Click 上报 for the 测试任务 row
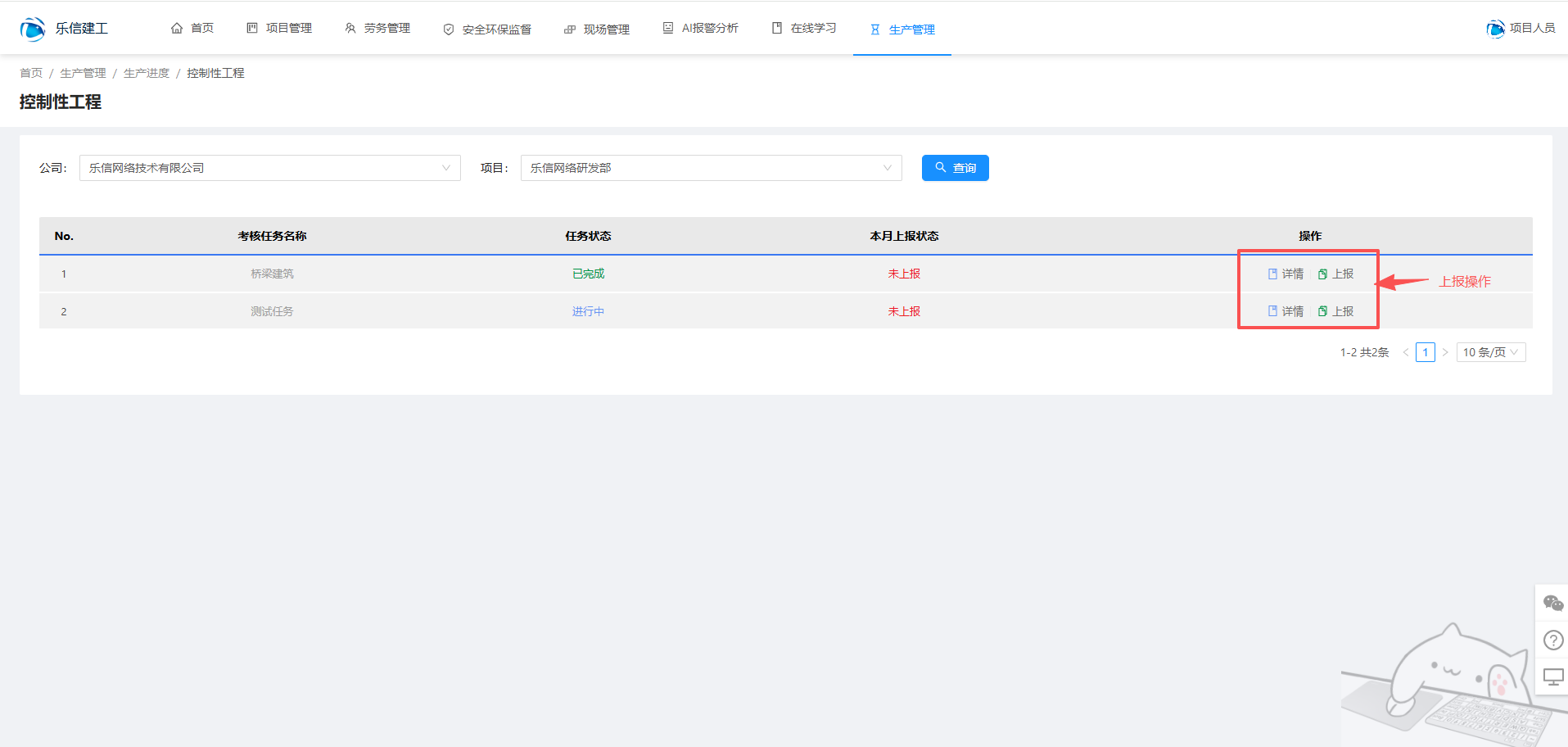This screenshot has height=747, width=1568. click(1335, 311)
